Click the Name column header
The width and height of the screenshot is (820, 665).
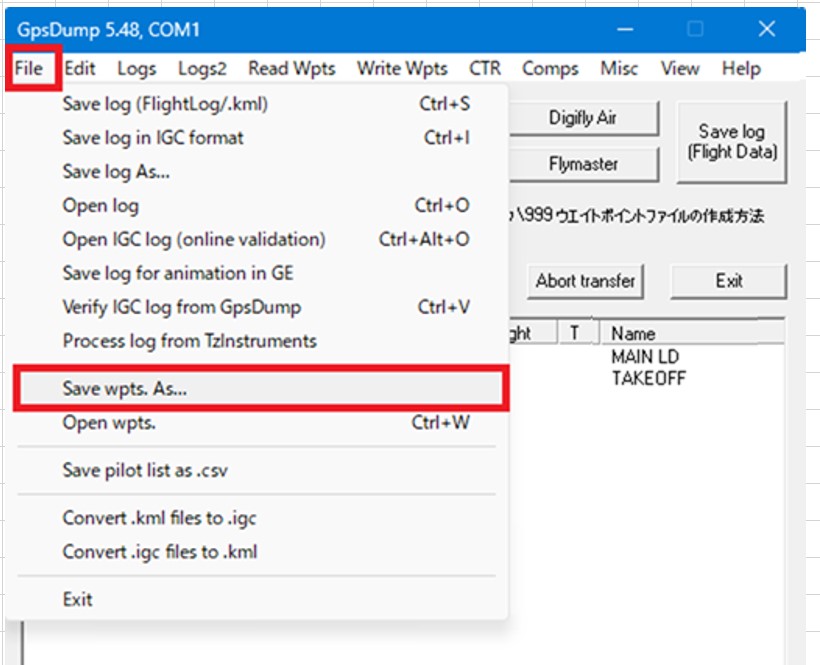click(x=634, y=333)
